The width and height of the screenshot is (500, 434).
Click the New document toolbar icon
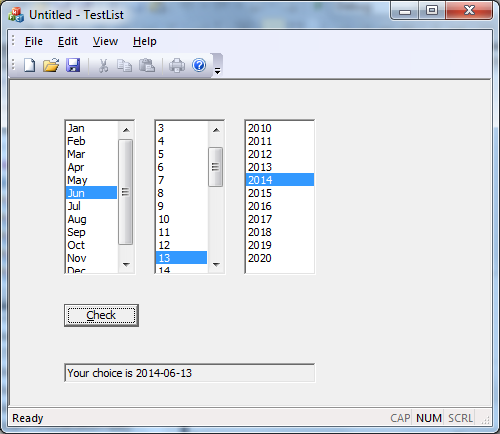(29, 65)
